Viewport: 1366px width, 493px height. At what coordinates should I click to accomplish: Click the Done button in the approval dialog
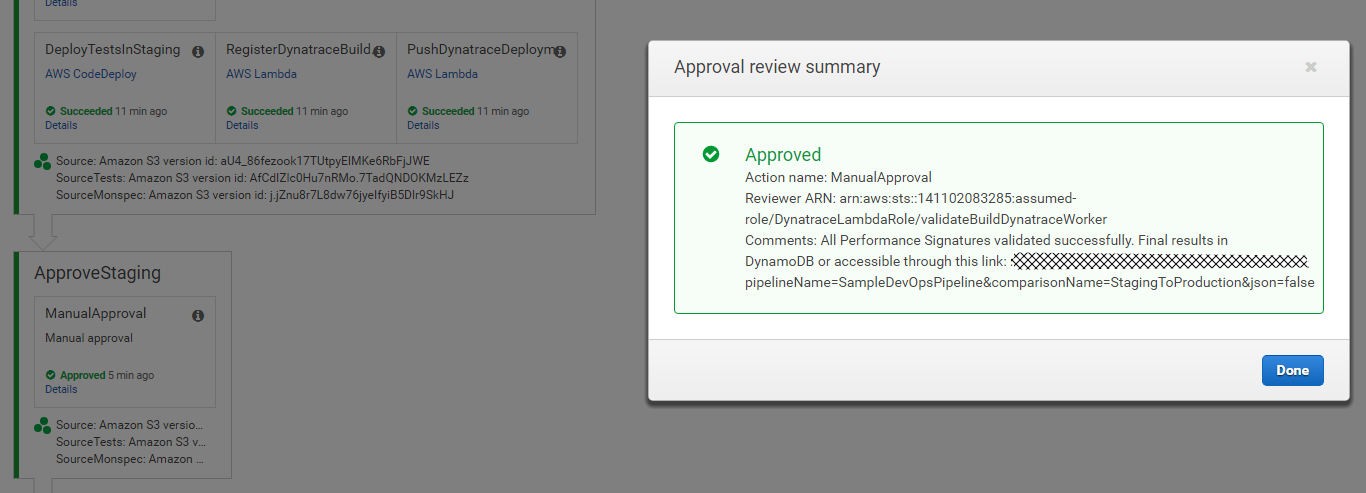point(1292,370)
